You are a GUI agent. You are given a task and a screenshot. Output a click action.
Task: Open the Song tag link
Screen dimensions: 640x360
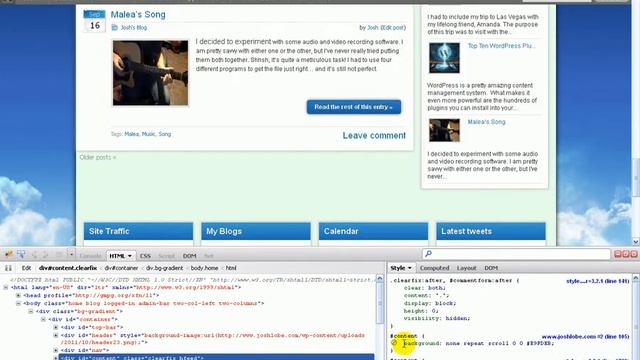pyautogui.click(x=164, y=134)
